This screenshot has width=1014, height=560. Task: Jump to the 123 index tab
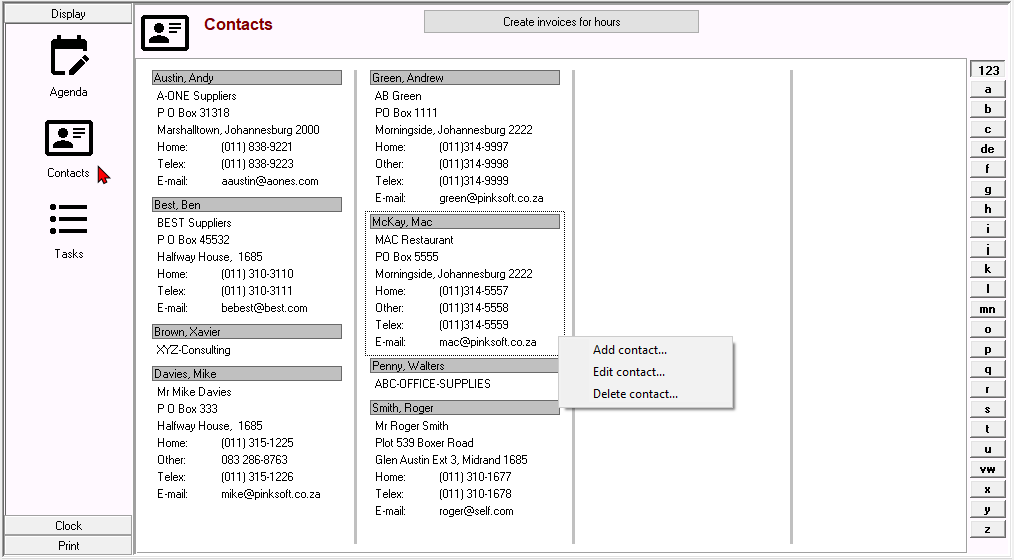coord(987,70)
